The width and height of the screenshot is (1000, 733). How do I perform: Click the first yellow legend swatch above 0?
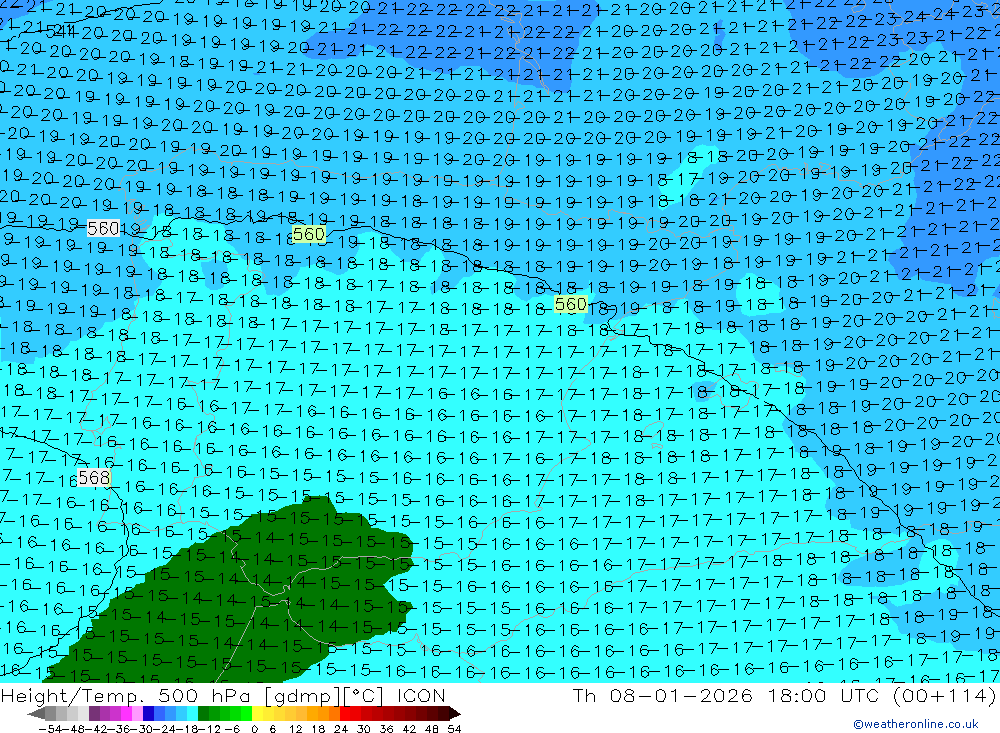(x=258, y=713)
